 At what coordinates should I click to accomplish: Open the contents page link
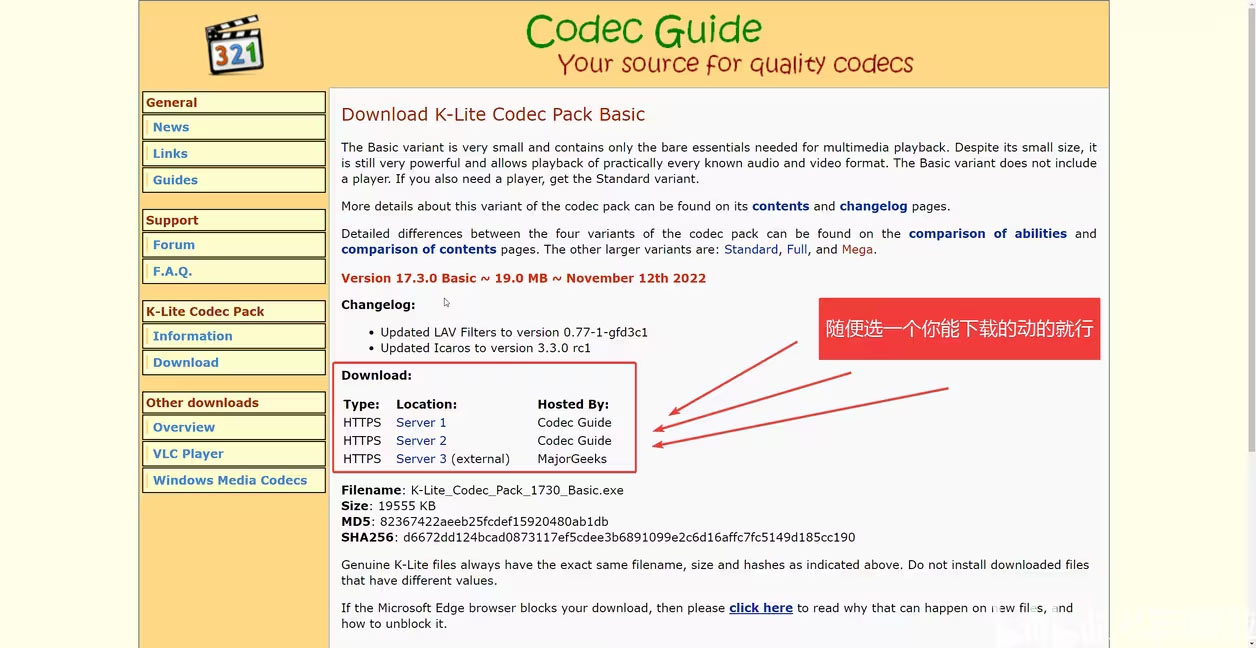click(780, 206)
